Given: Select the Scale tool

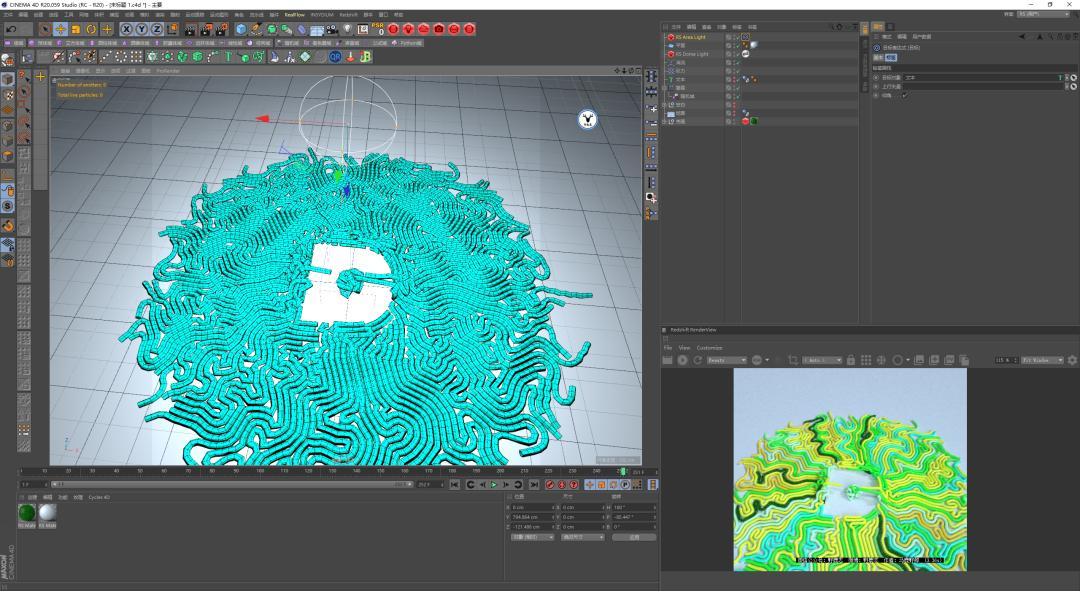Looking at the screenshot, I should click(74, 30).
